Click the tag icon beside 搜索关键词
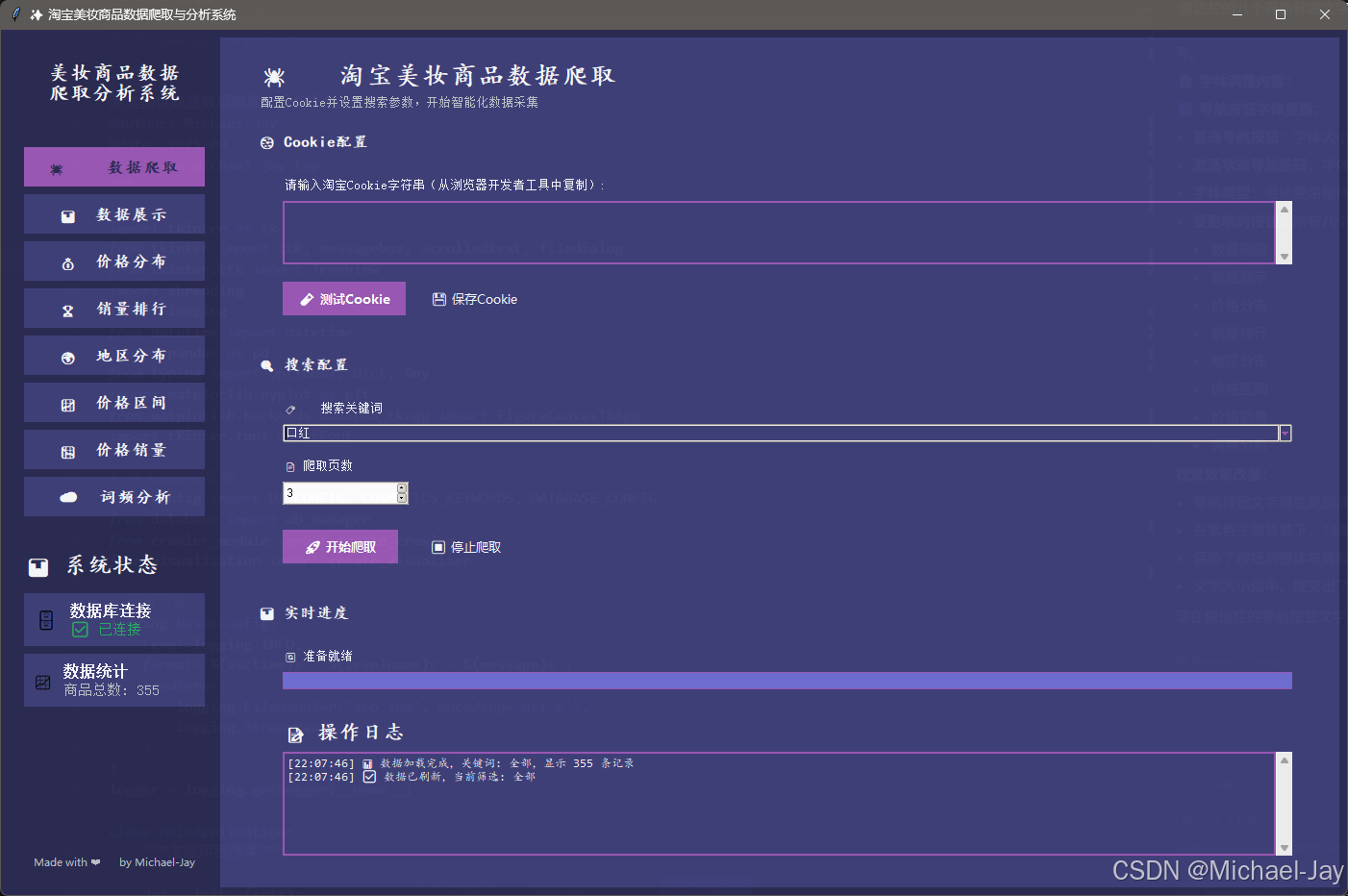1348x896 pixels. [x=290, y=410]
